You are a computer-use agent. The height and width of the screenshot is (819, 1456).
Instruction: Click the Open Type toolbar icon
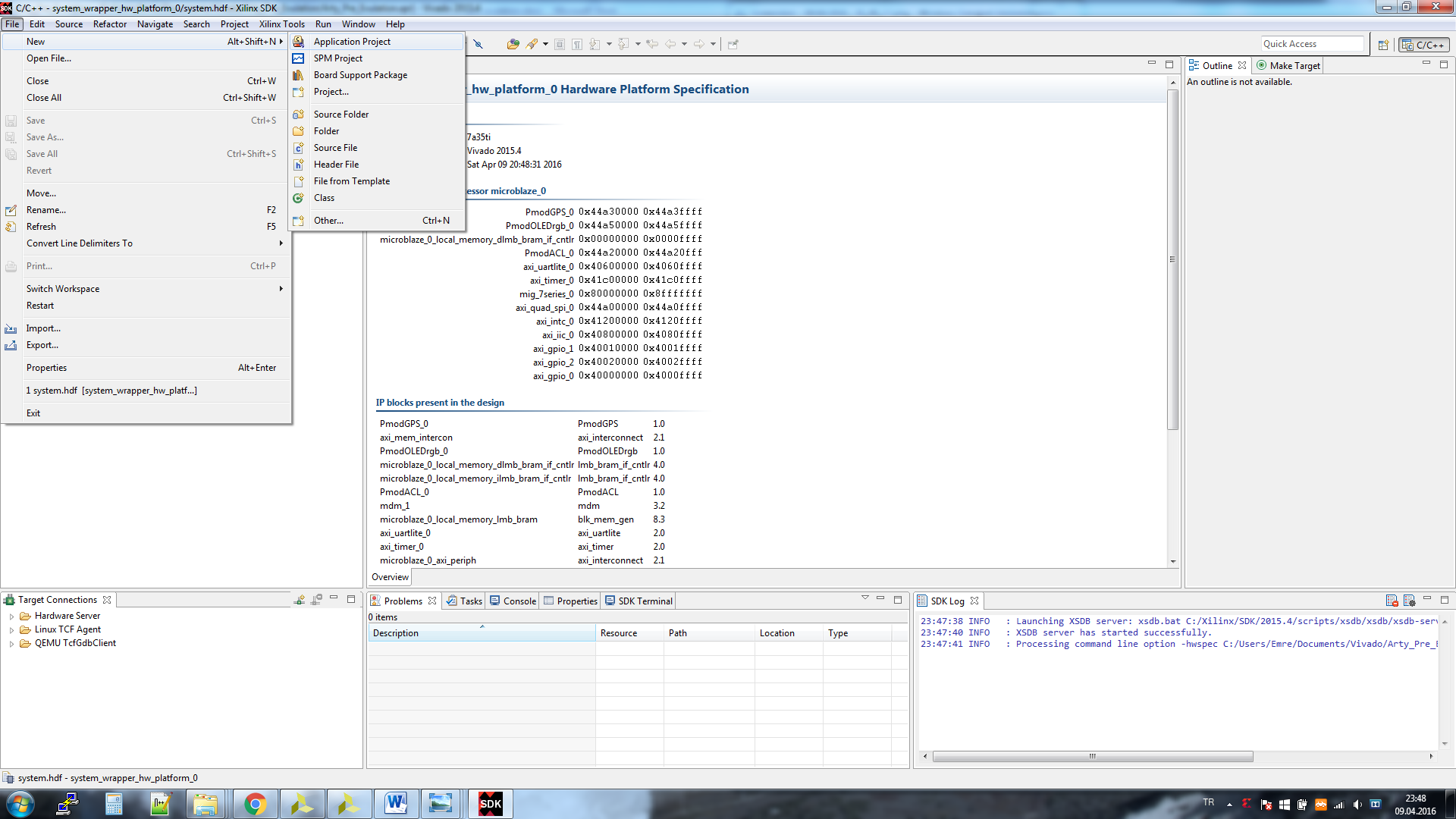(513, 44)
